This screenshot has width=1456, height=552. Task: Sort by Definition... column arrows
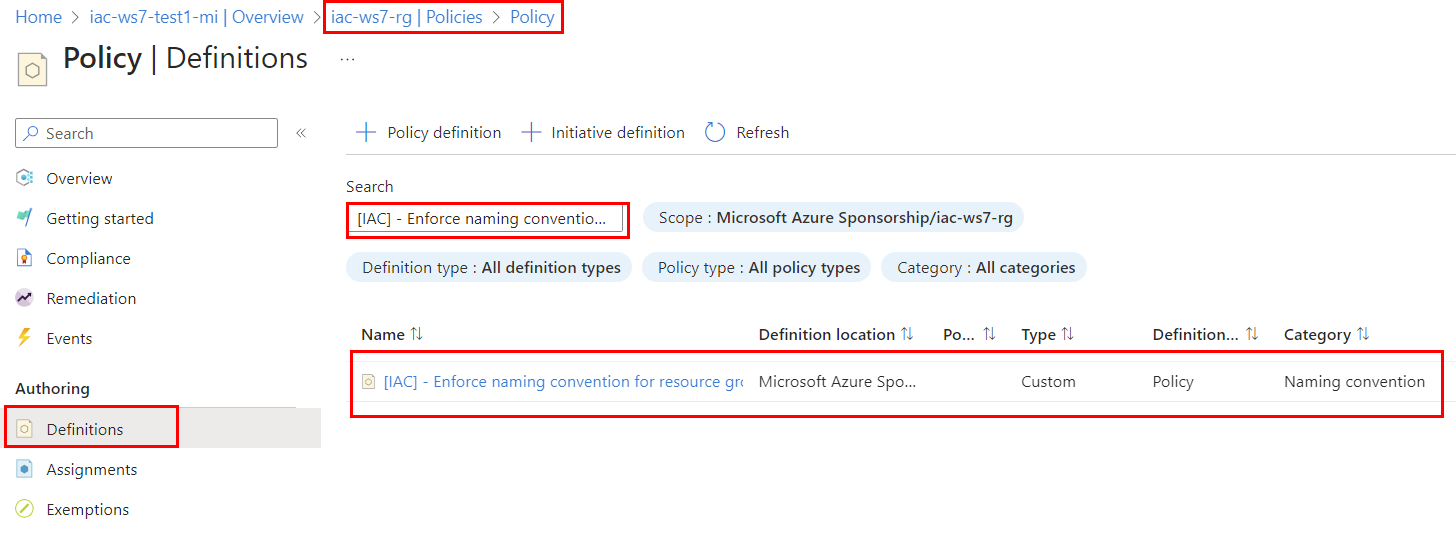coord(1251,334)
